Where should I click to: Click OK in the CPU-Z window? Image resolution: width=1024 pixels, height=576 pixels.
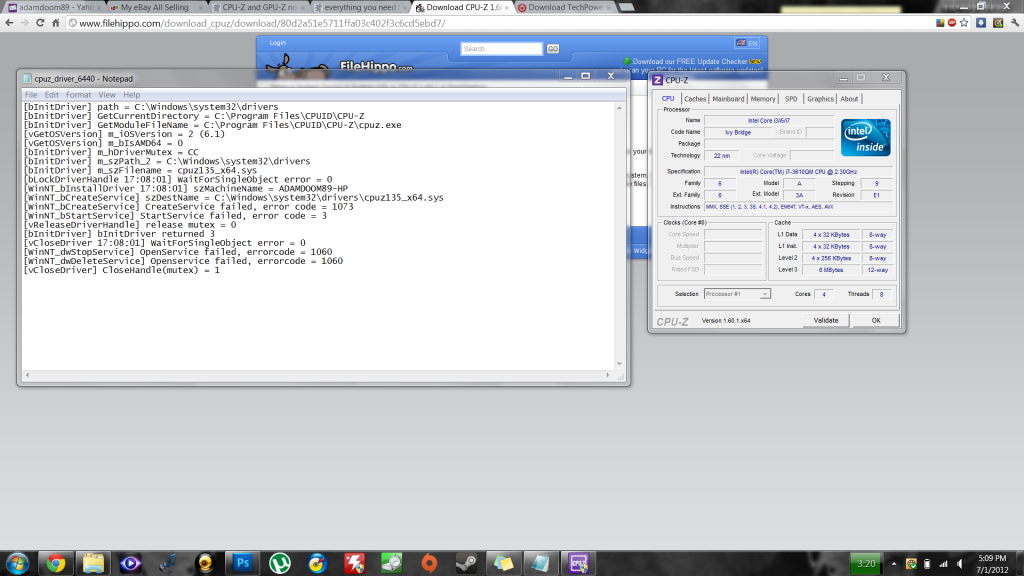[876, 320]
